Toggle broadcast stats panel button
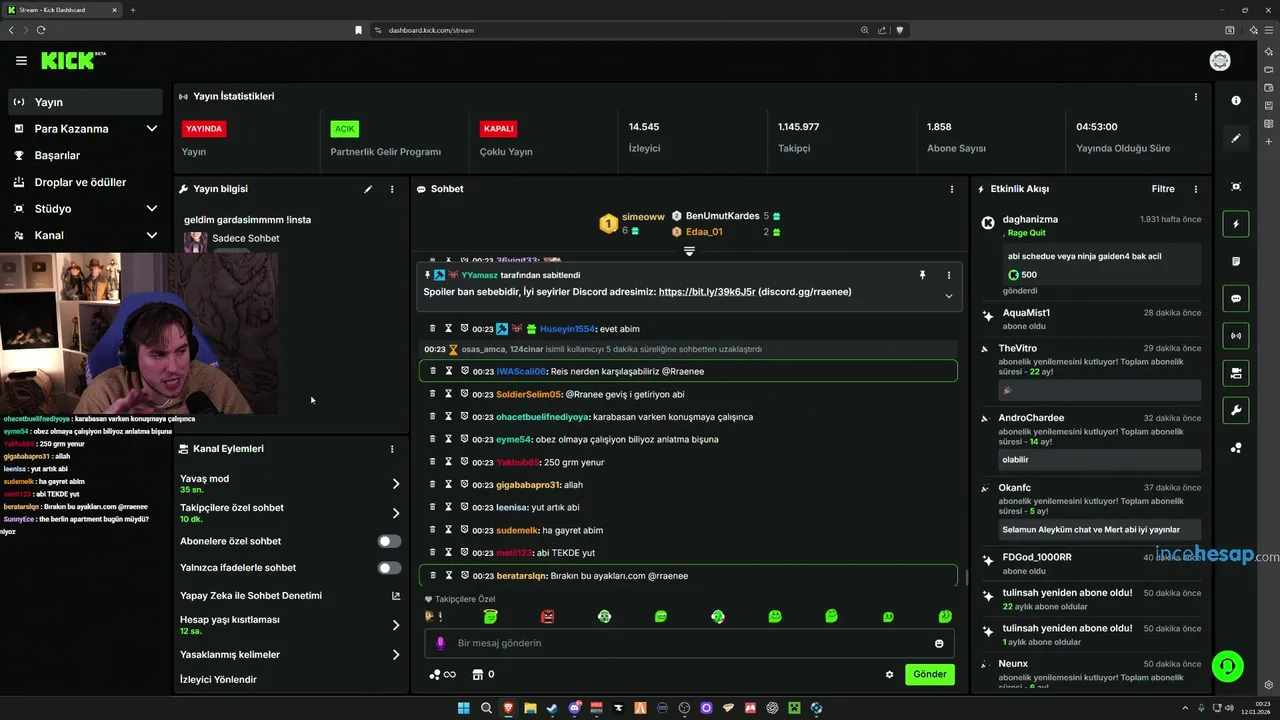The height and width of the screenshot is (720, 1280). tap(1236, 336)
